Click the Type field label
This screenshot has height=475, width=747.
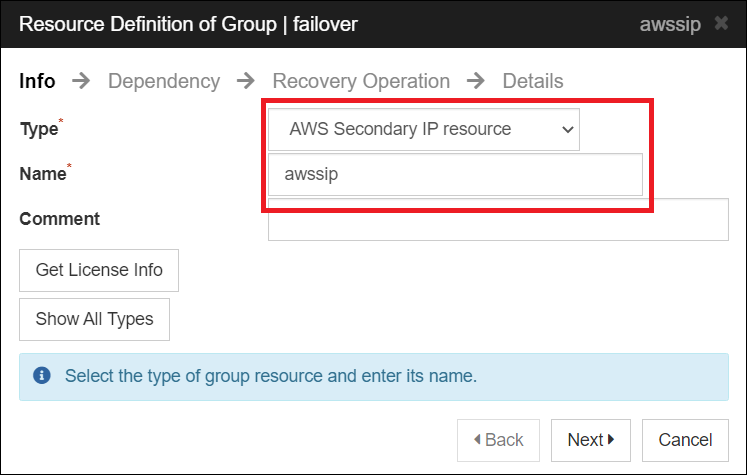pyautogui.click(x=39, y=129)
